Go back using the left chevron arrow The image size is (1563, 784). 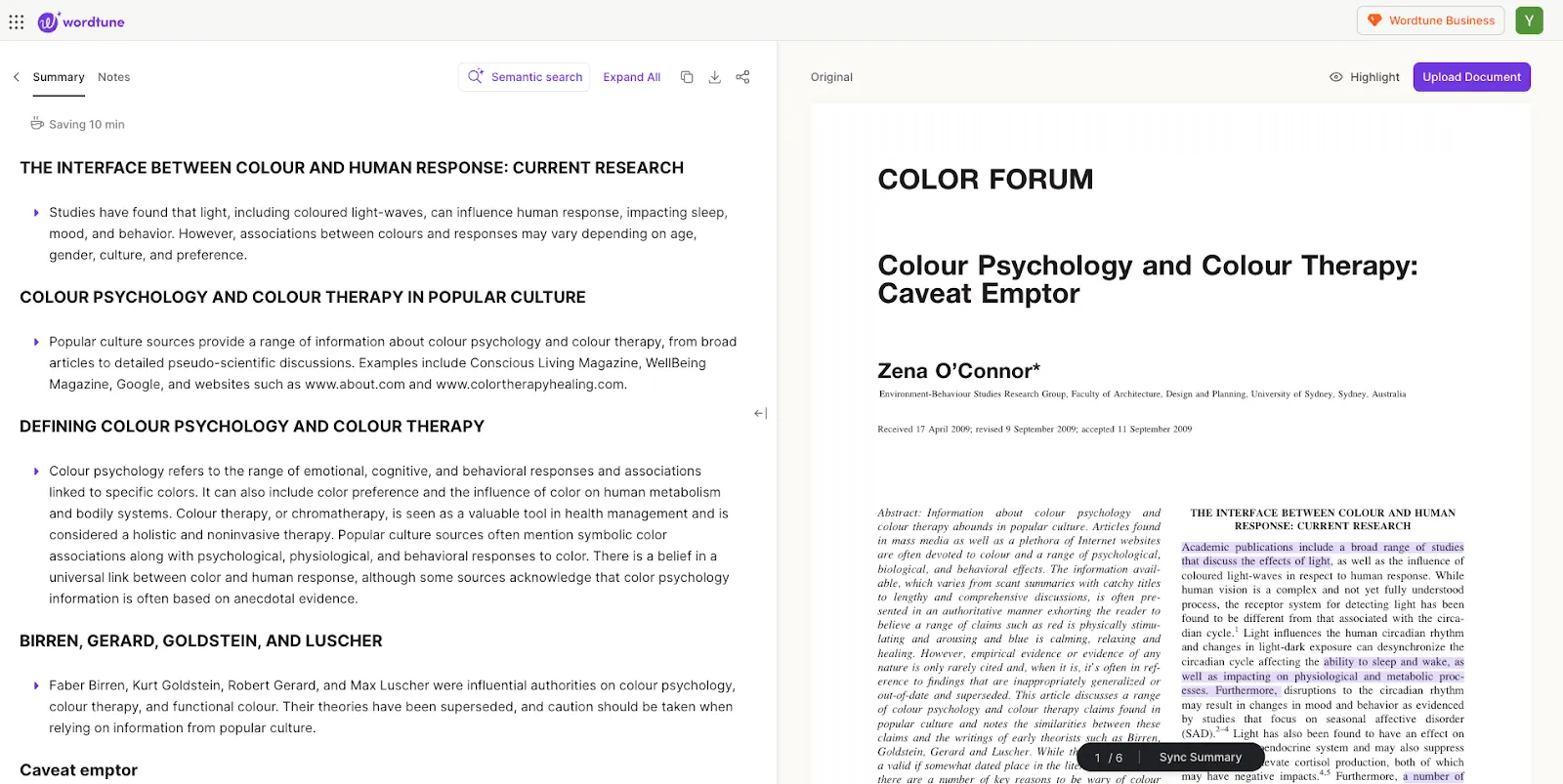pyautogui.click(x=17, y=77)
